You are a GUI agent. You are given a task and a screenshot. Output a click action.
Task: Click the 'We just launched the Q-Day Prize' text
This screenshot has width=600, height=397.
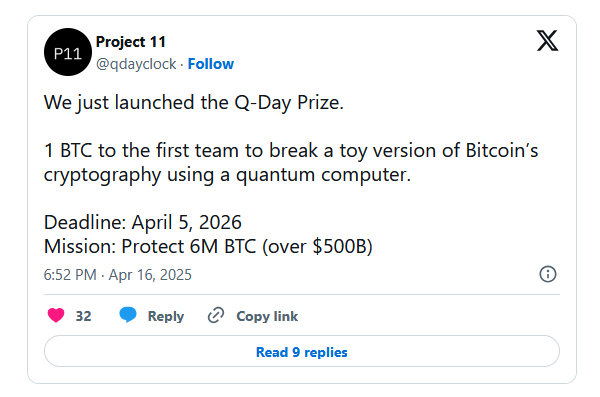(x=194, y=103)
